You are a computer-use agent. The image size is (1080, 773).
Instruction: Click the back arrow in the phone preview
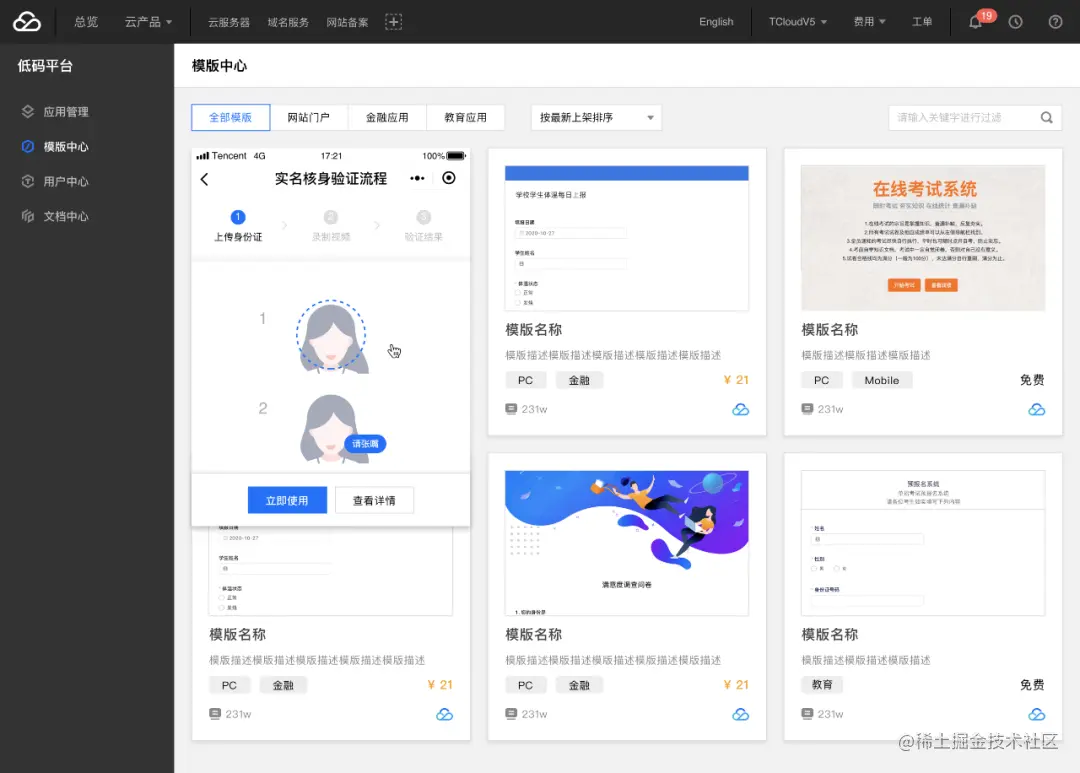coord(205,179)
